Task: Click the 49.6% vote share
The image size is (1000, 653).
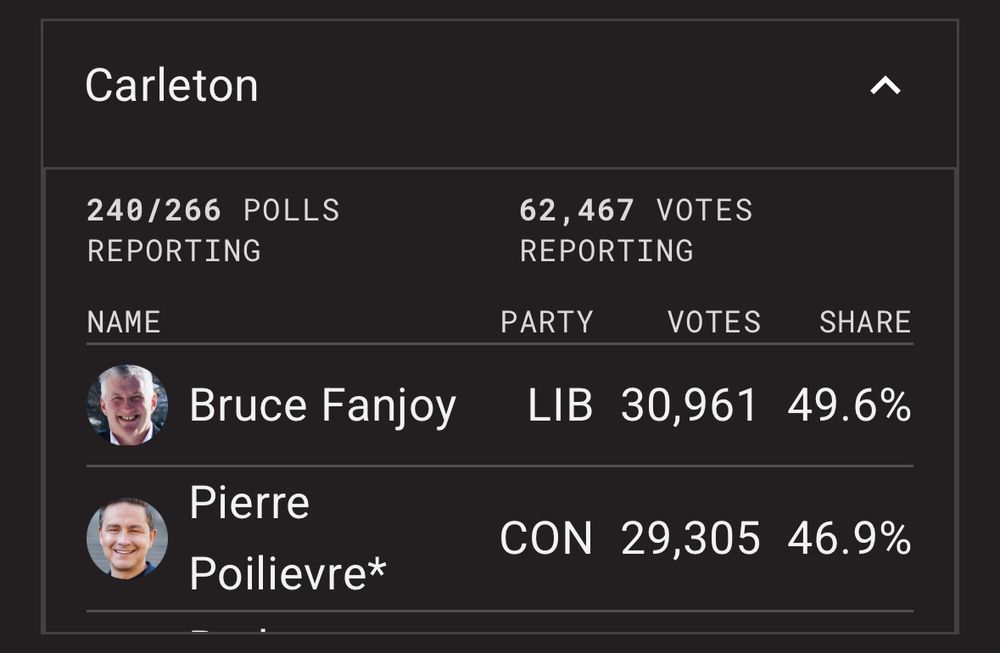Action: click(849, 406)
